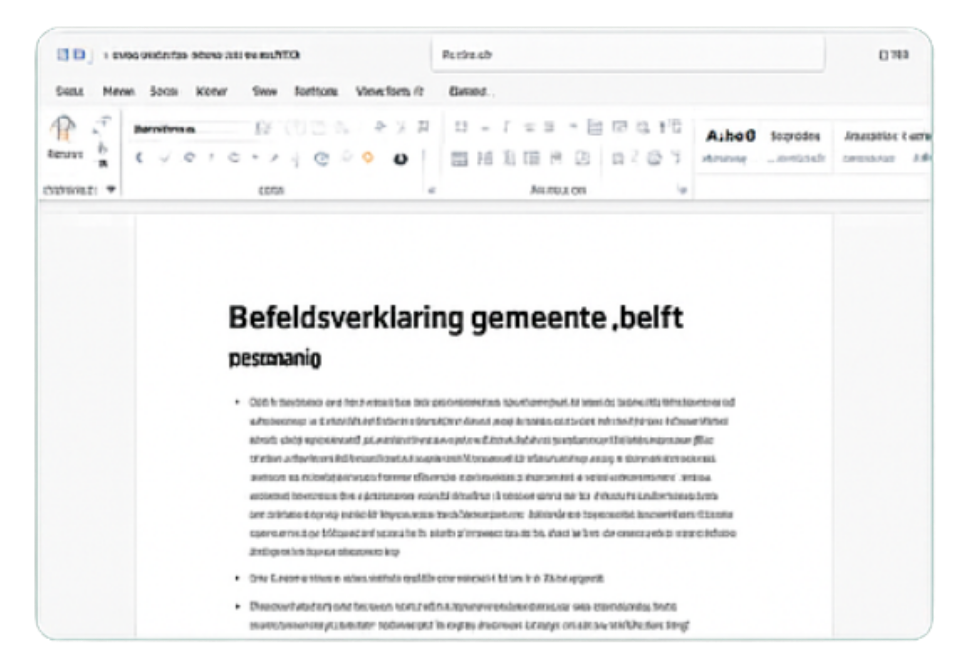Open the paragraph group's dialog launcher arrow

point(683,188)
